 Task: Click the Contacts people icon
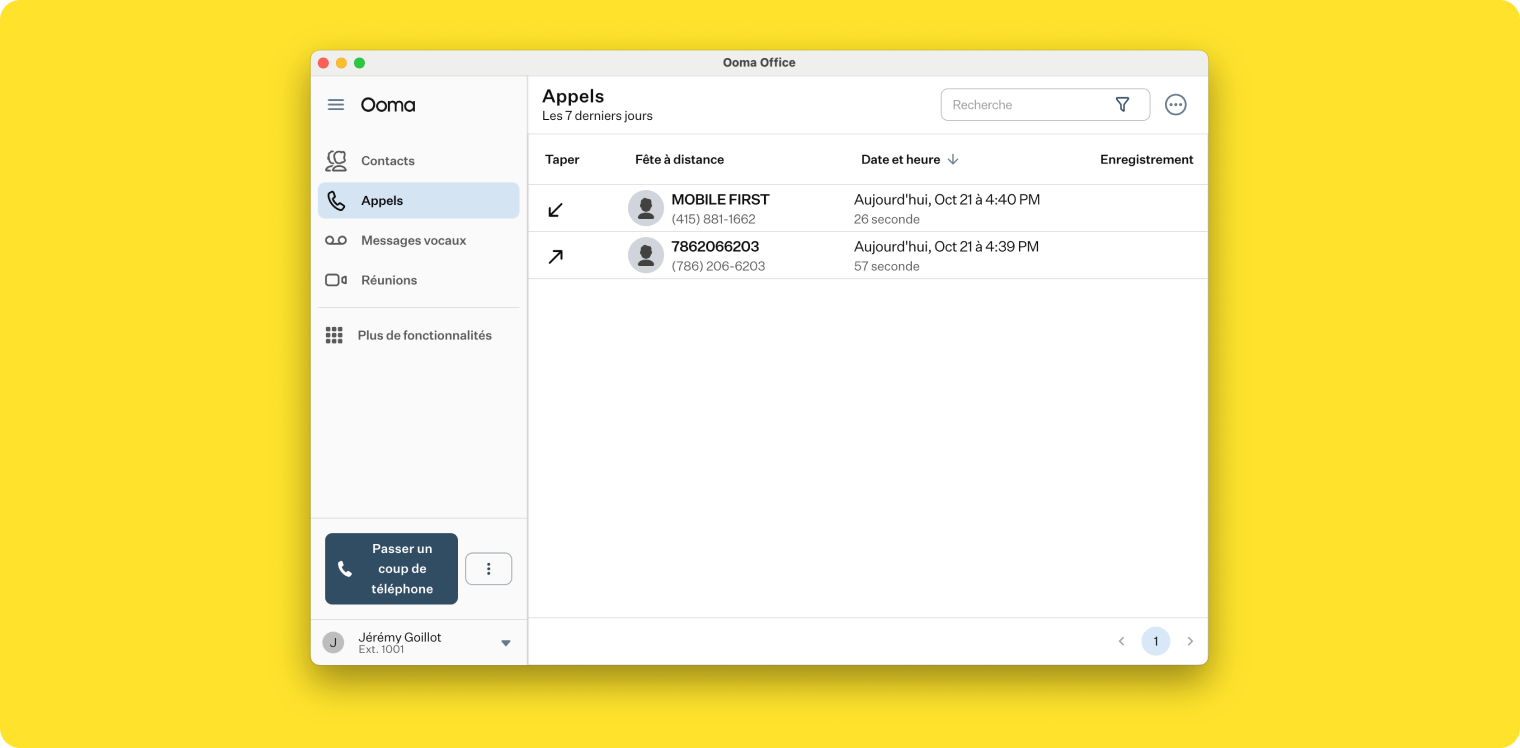tap(336, 161)
